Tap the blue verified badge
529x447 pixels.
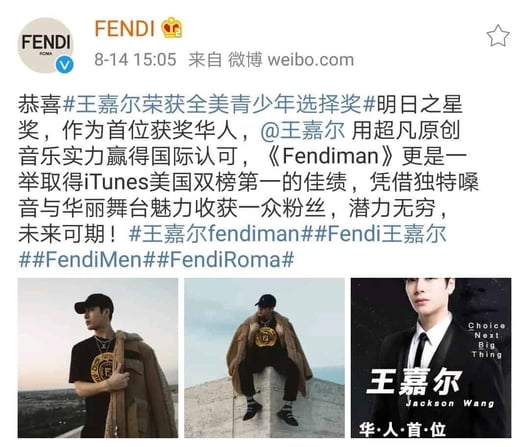(x=64, y=65)
